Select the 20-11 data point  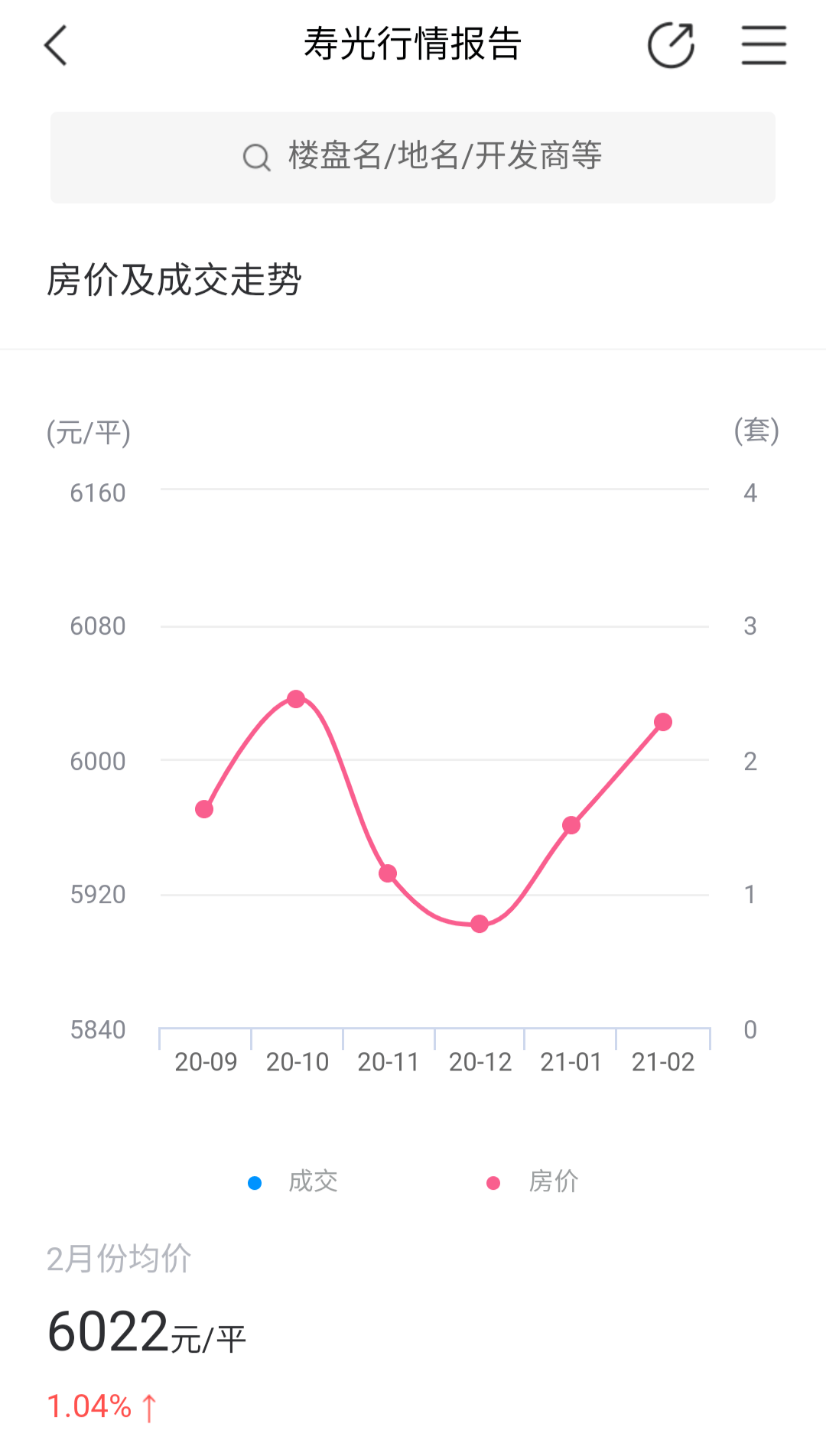388,873
